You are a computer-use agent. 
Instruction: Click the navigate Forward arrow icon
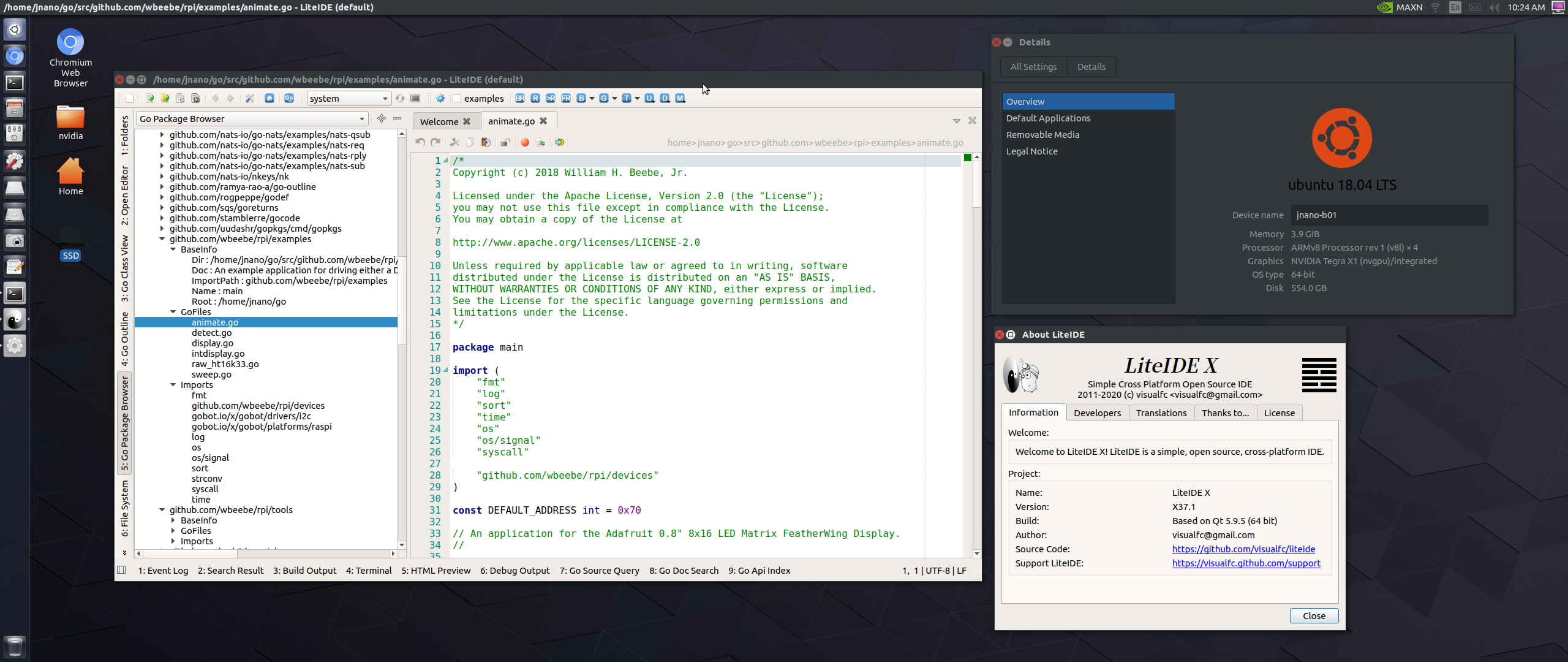(230, 98)
